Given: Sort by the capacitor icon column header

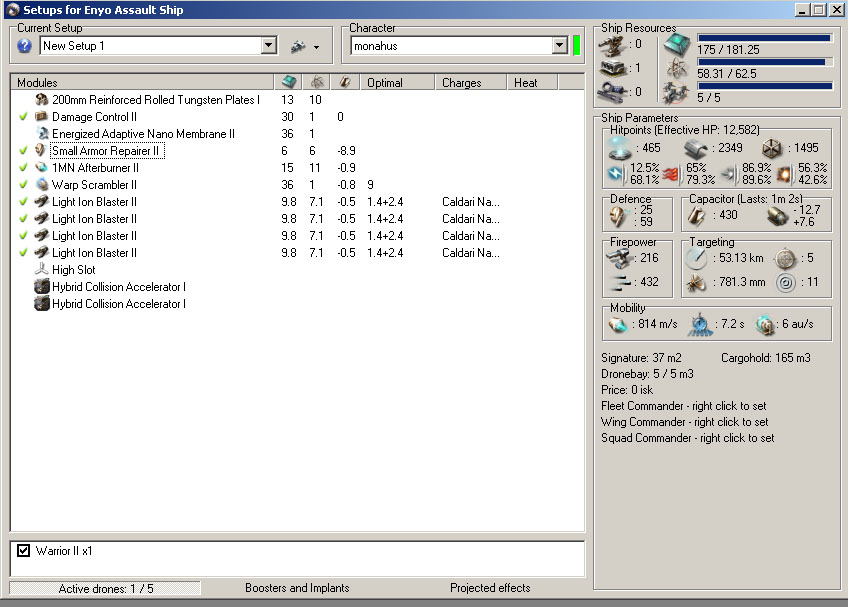Looking at the screenshot, I should [345, 83].
